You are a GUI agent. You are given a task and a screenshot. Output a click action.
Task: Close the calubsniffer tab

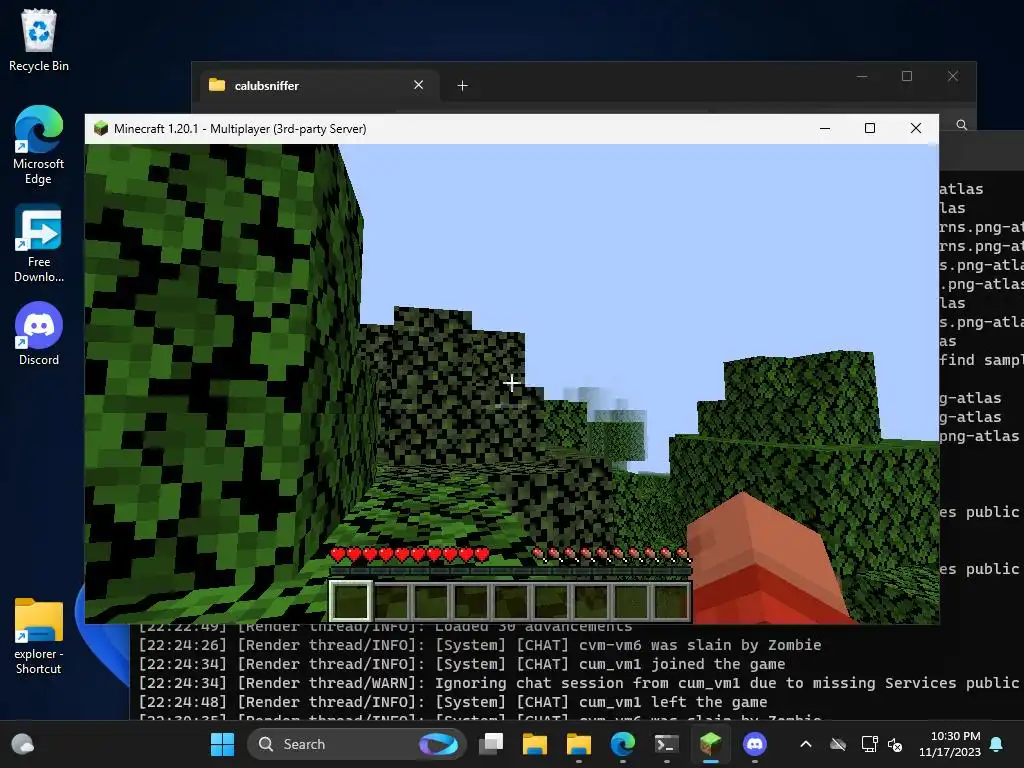tap(419, 85)
